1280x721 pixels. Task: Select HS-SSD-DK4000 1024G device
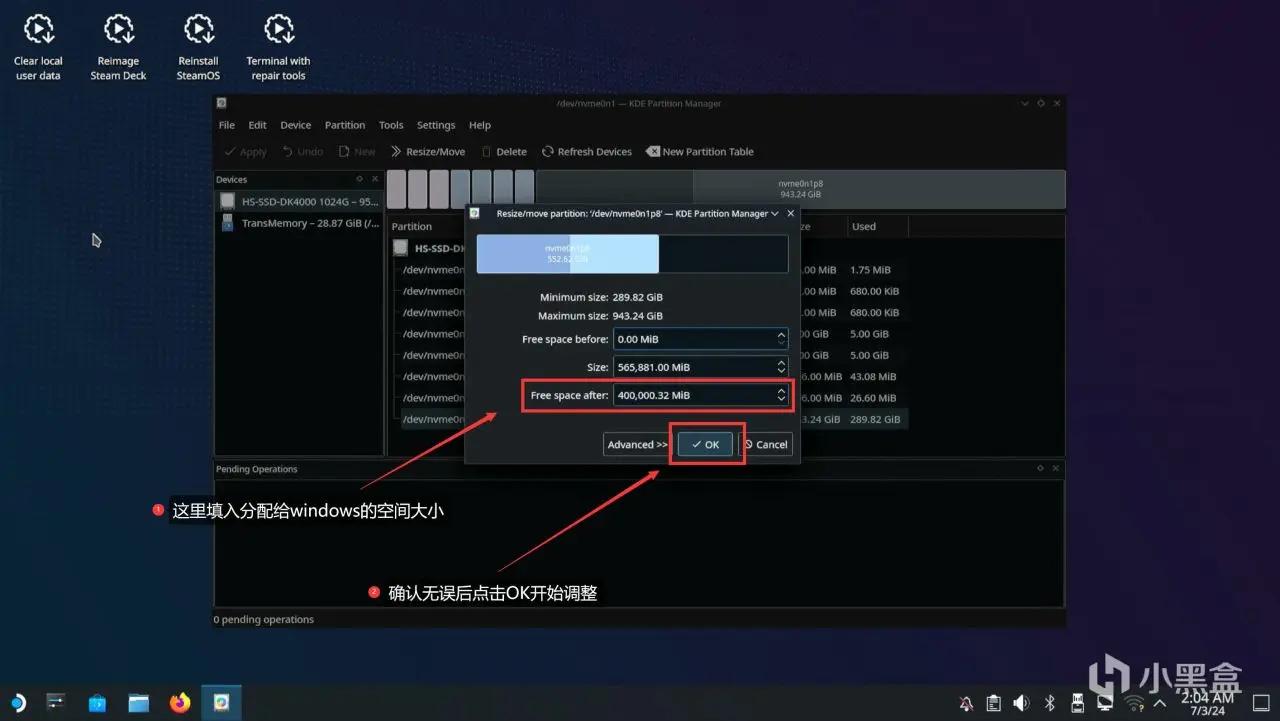tap(299, 201)
